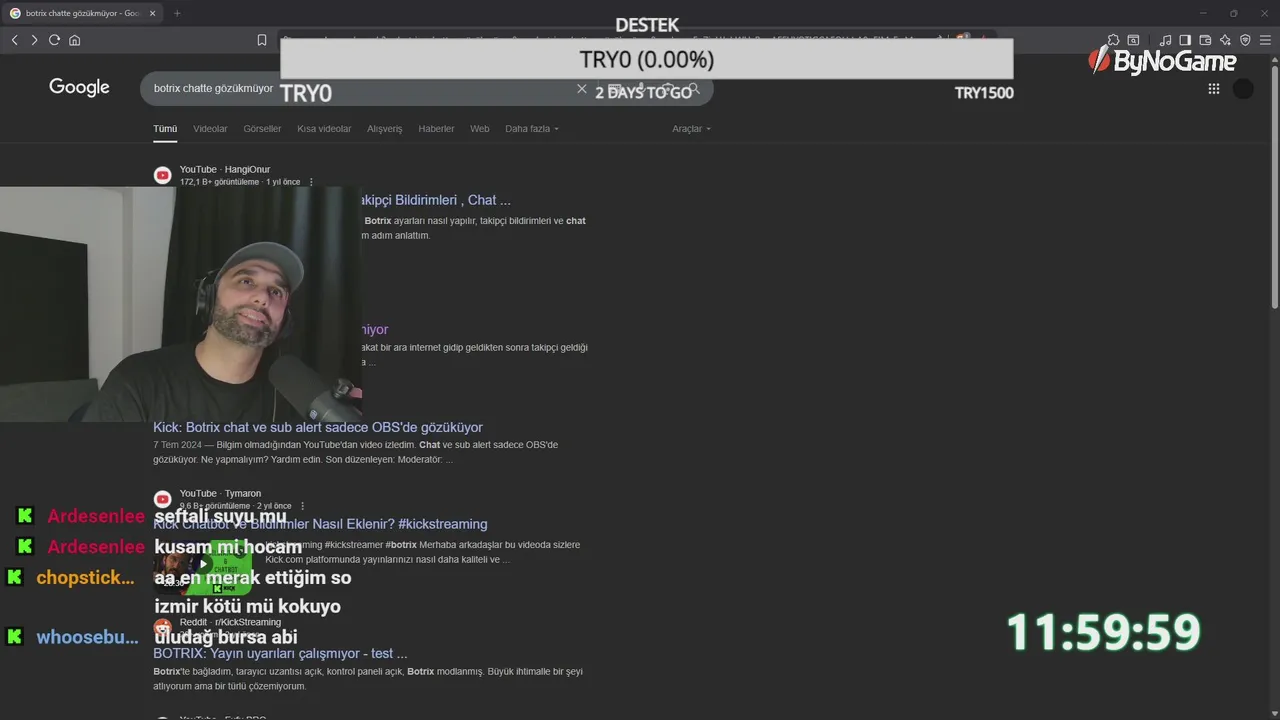The width and height of the screenshot is (1280, 720).
Task: Click the tab search icon in toolbar
Action: (x=1133, y=40)
